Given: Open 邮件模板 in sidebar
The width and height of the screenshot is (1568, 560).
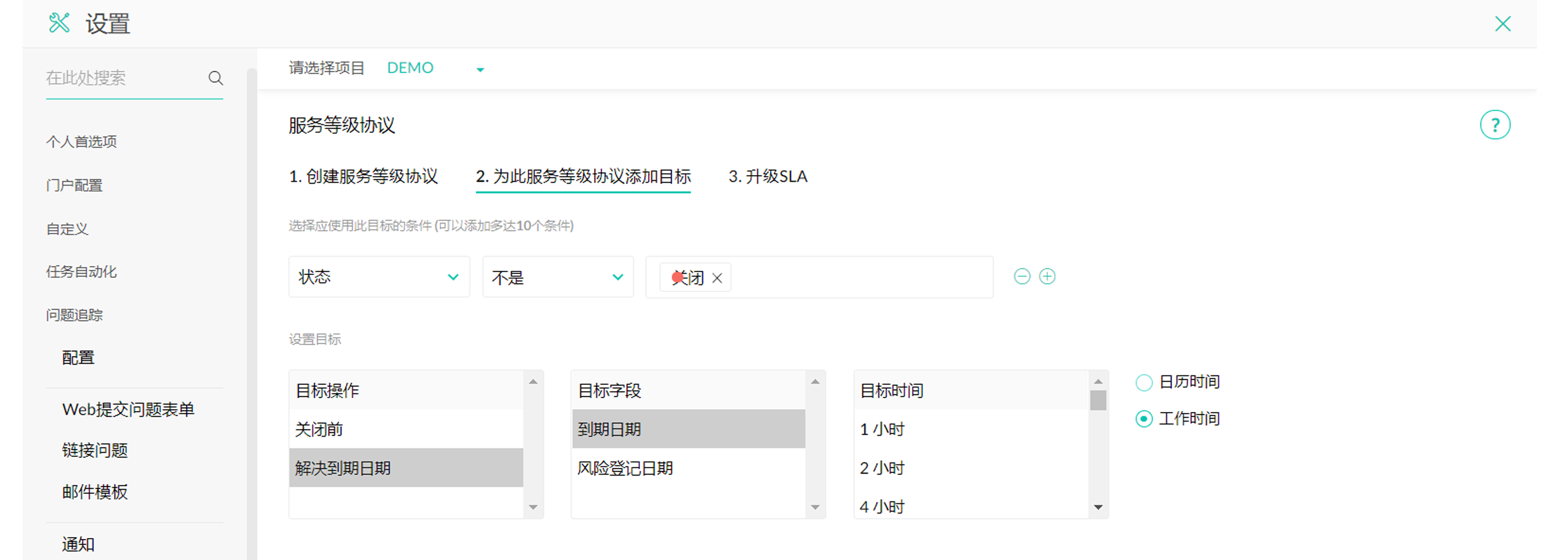Looking at the screenshot, I should pos(95,492).
